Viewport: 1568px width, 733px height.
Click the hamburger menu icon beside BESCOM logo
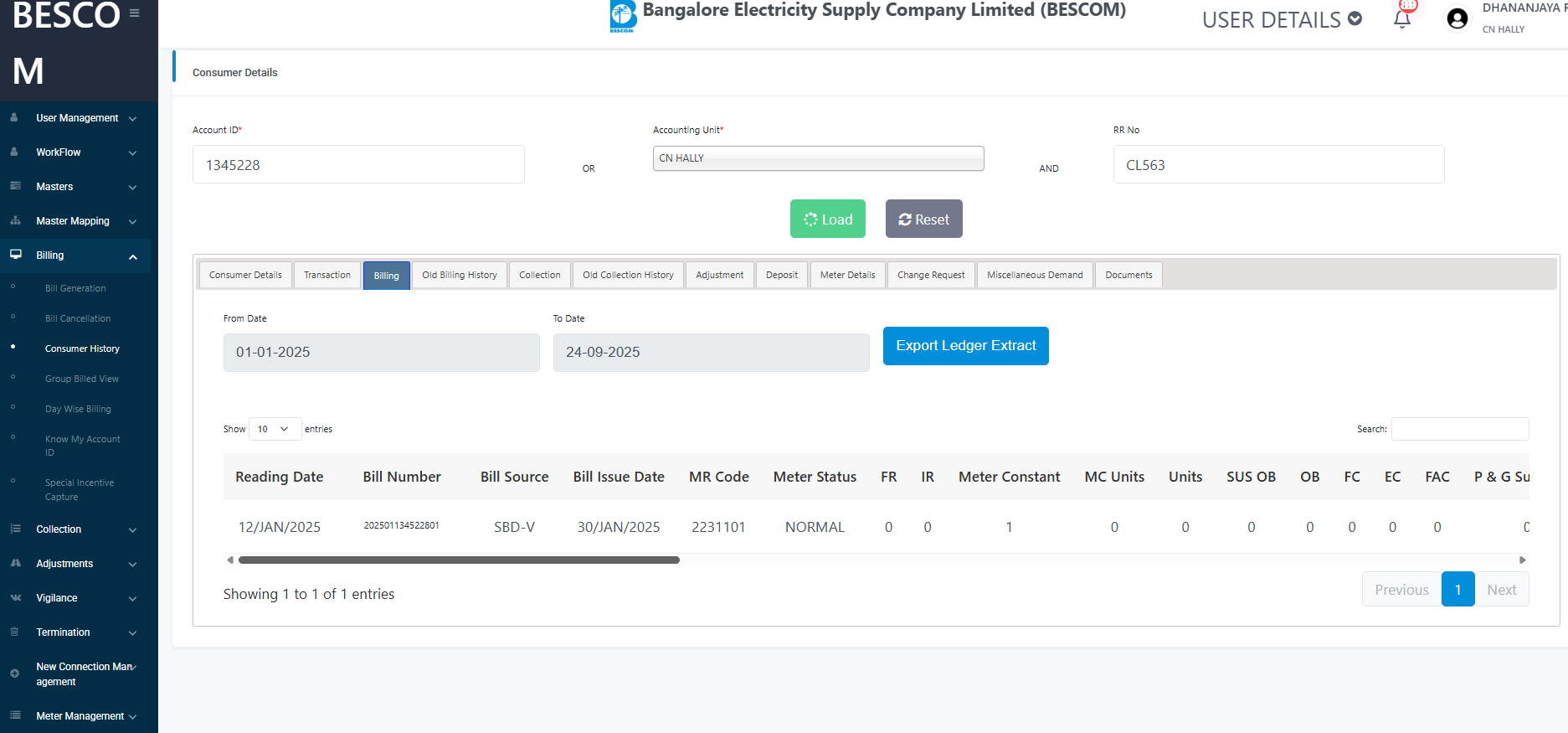pyautogui.click(x=134, y=13)
